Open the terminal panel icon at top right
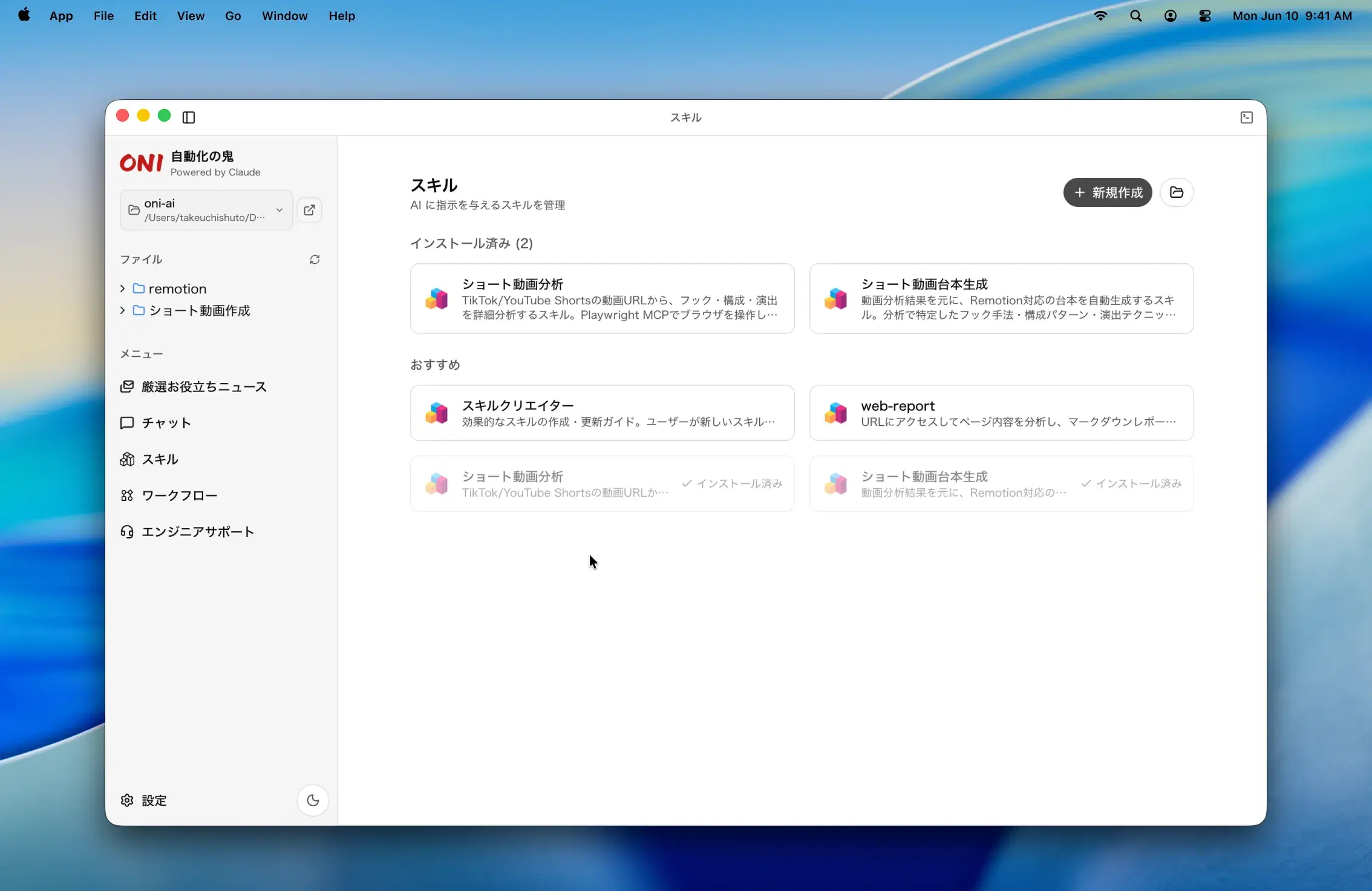 coord(1246,117)
